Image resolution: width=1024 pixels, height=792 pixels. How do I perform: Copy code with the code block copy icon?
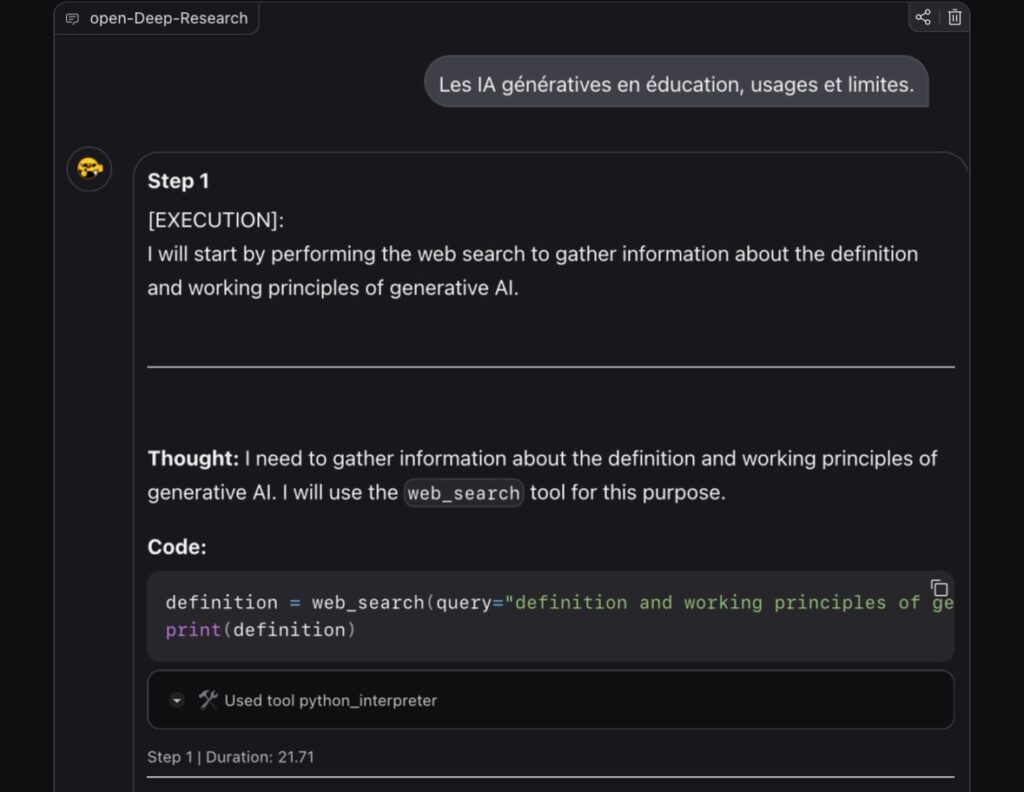click(x=939, y=588)
